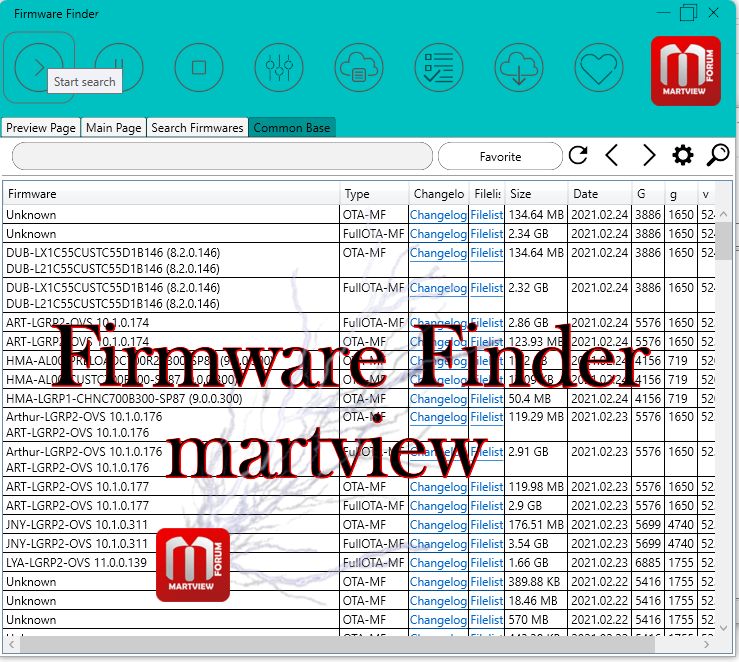Viewport: 739px width, 662px height.
Task: Open the Search Firmwares tab
Action: click(197, 128)
